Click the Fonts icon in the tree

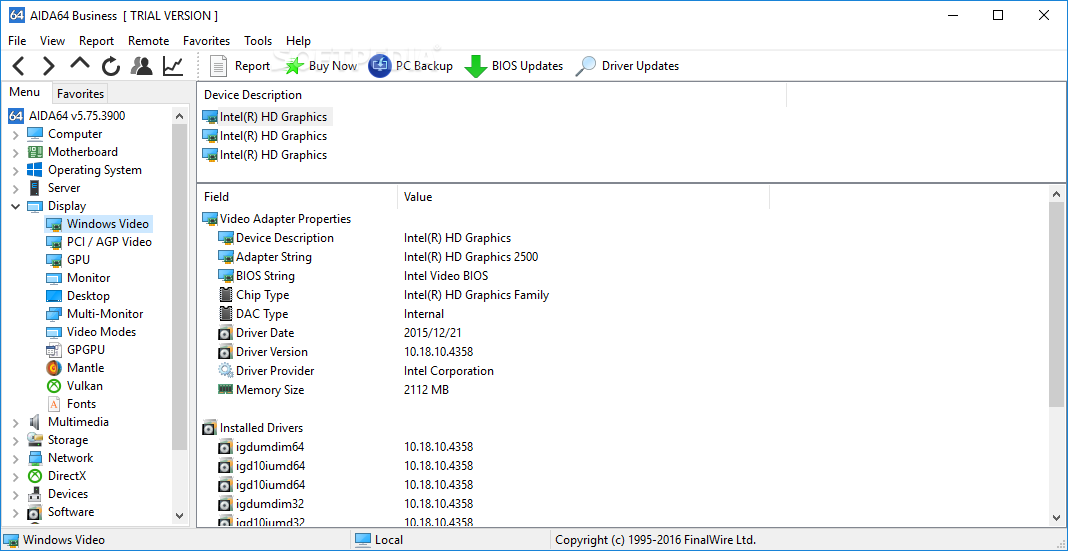pyautogui.click(x=54, y=405)
